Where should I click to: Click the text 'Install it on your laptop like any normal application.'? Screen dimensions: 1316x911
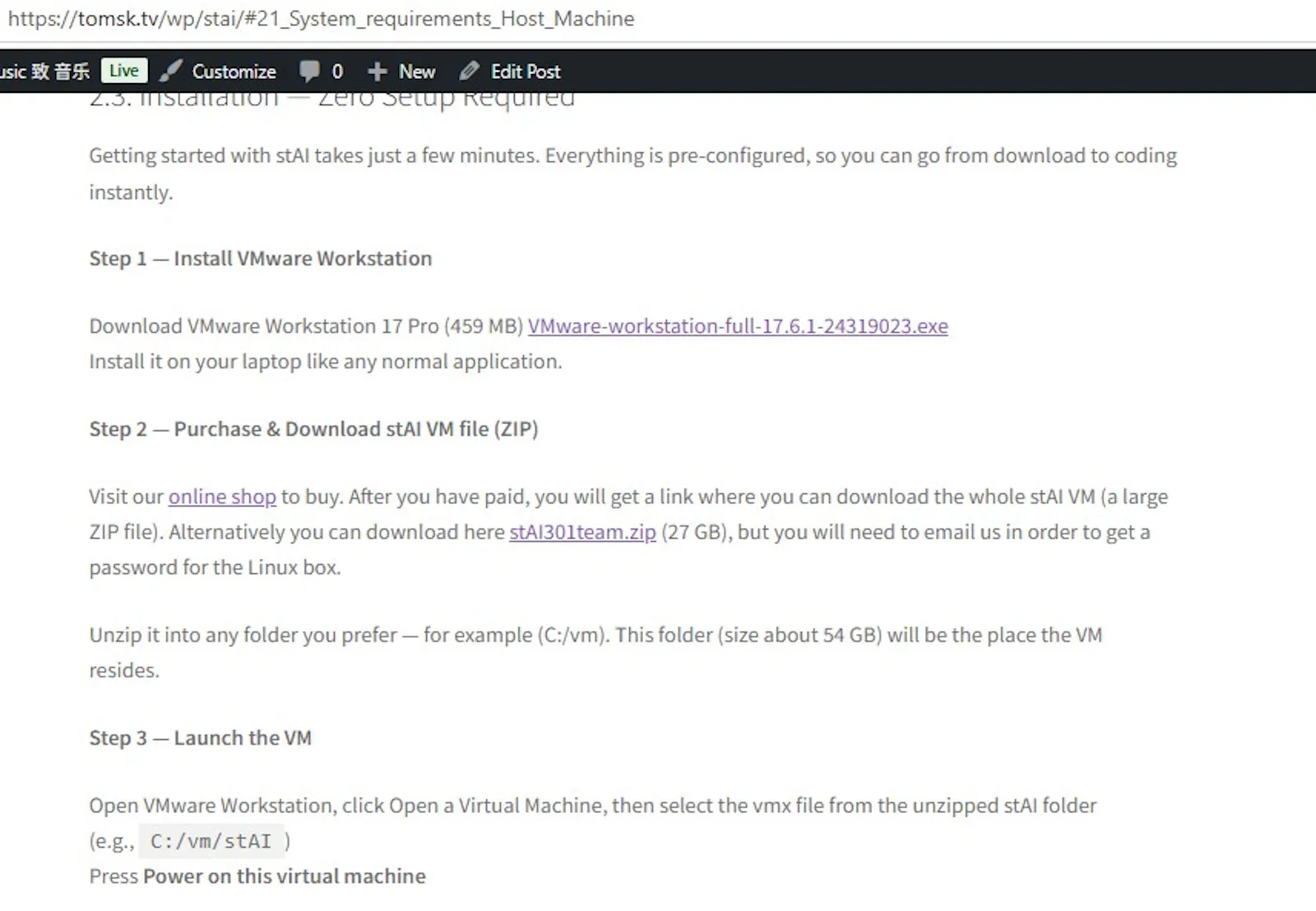[326, 362]
